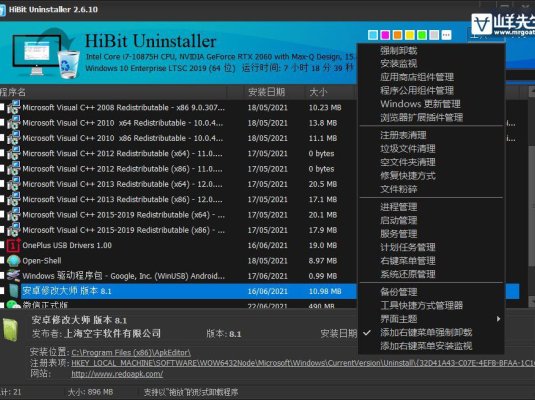The height and width of the screenshot is (400, 535).
Task: Select the orange theme color swatch
Action: click(397, 35)
